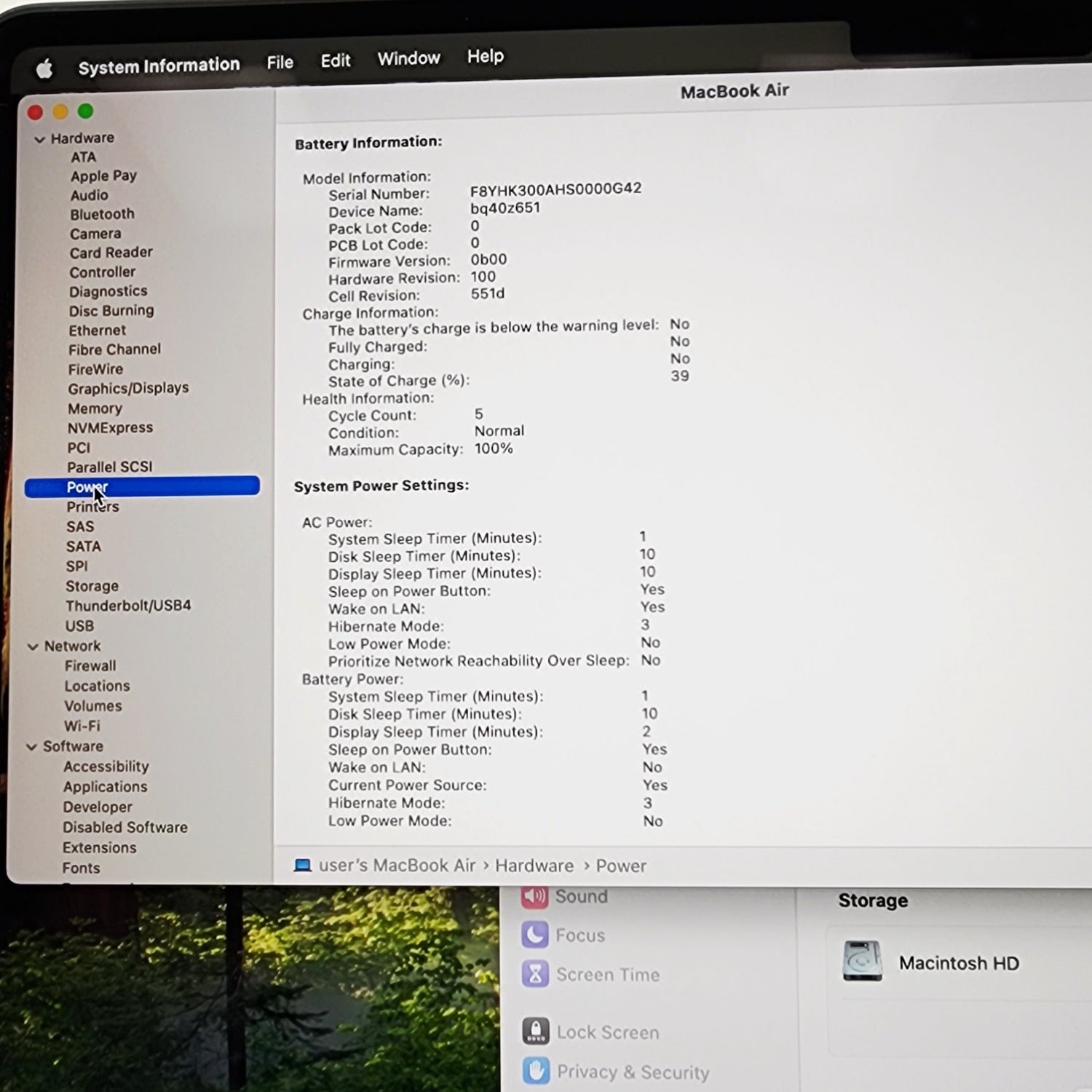
Task: Select Fibre Channel in the sidebar
Action: point(114,349)
